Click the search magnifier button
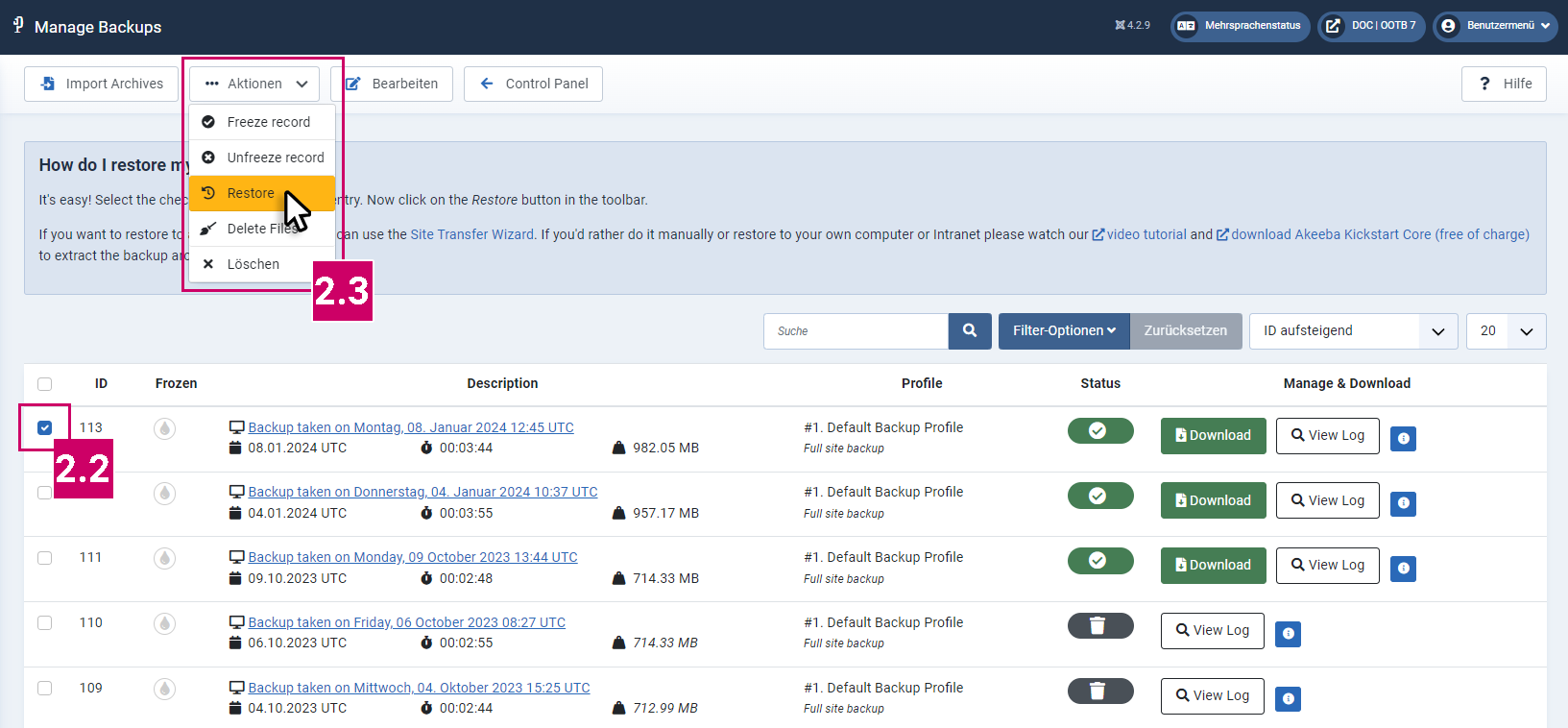 coord(970,330)
